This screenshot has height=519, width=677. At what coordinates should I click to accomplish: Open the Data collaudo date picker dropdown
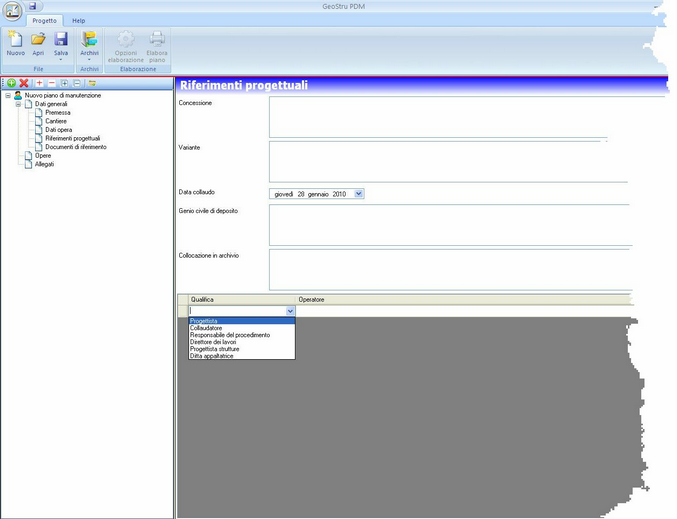pyautogui.click(x=358, y=194)
